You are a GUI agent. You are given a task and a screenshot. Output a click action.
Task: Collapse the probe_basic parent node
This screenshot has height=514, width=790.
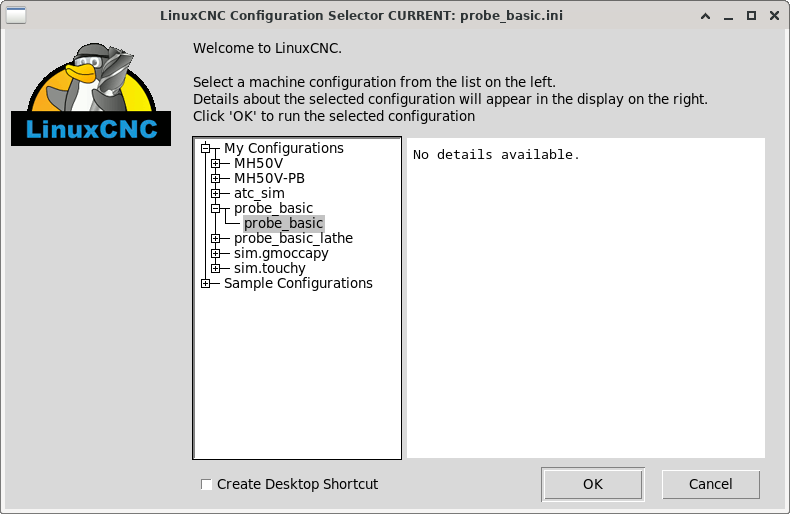click(216, 208)
